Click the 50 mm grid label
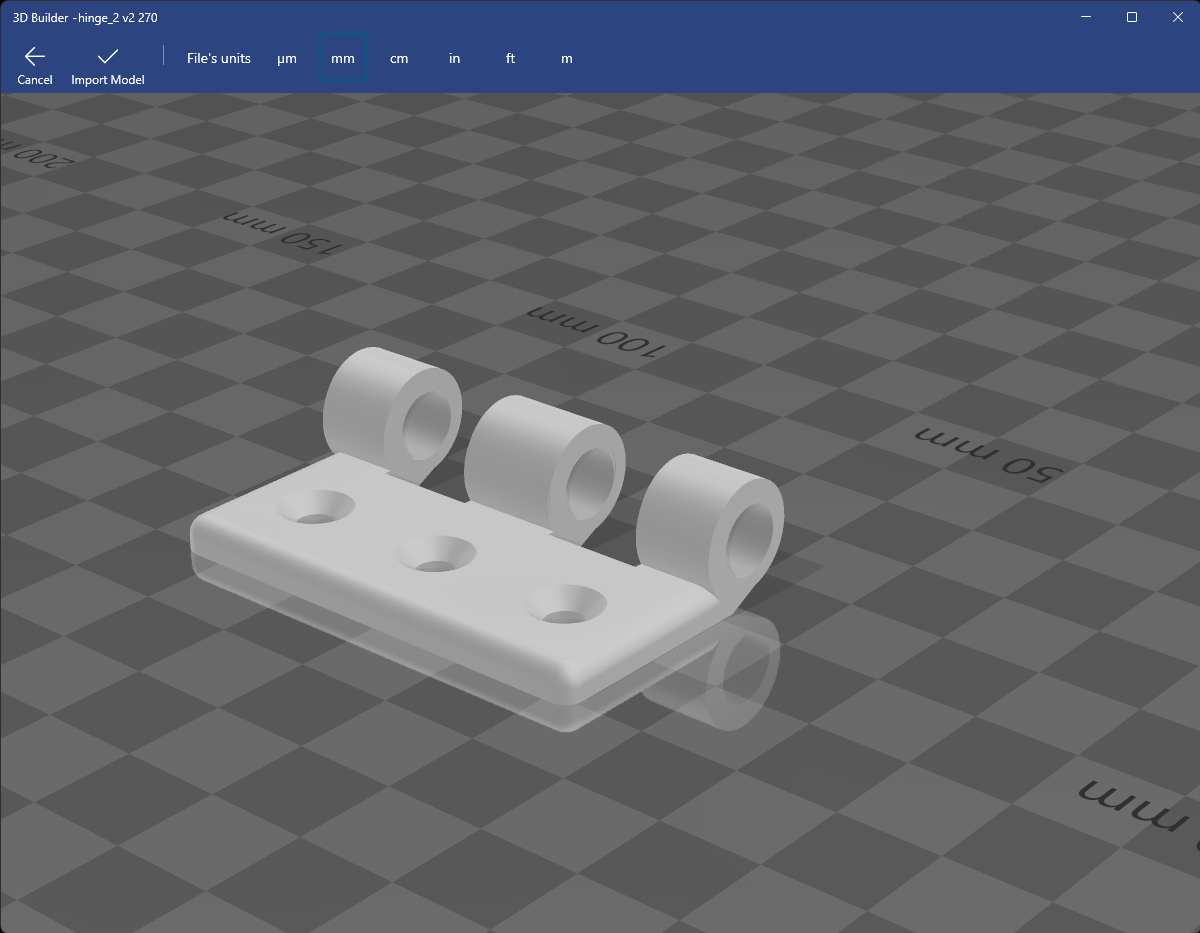The width and height of the screenshot is (1200, 933). pos(988,453)
